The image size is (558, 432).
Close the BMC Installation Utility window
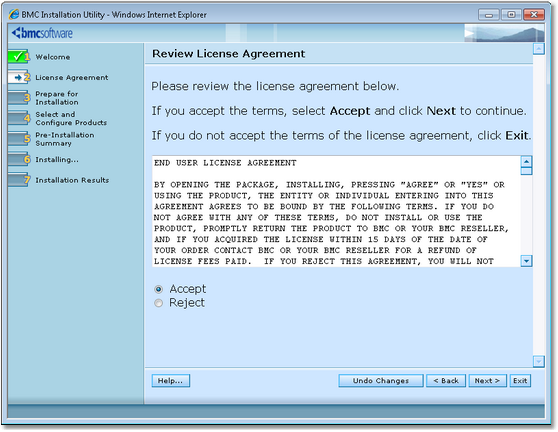click(x=534, y=15)
